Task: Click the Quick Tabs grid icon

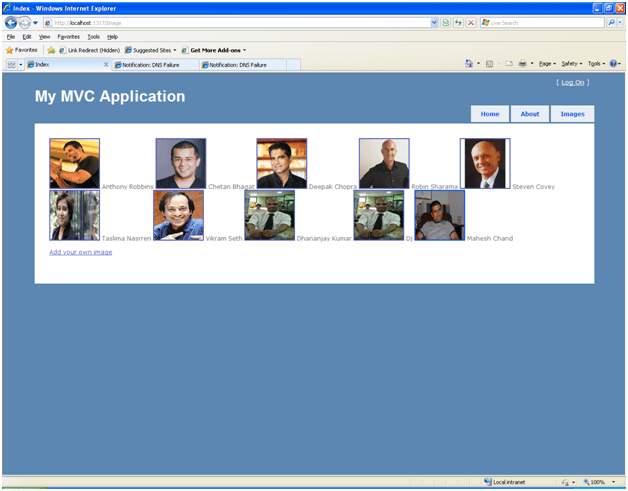Action: coord(11,64)
